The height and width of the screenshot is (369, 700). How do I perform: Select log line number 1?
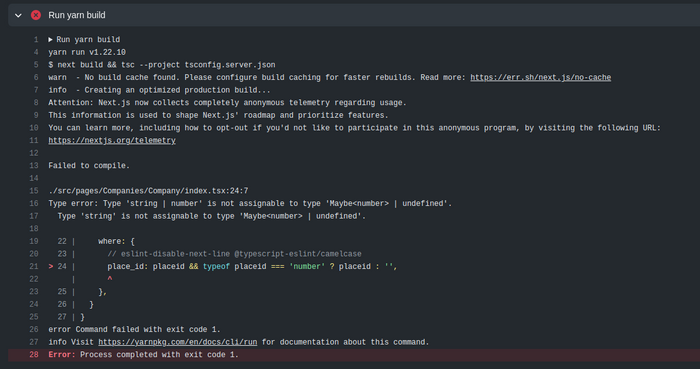pyautogui.click(x=36, y=40)
